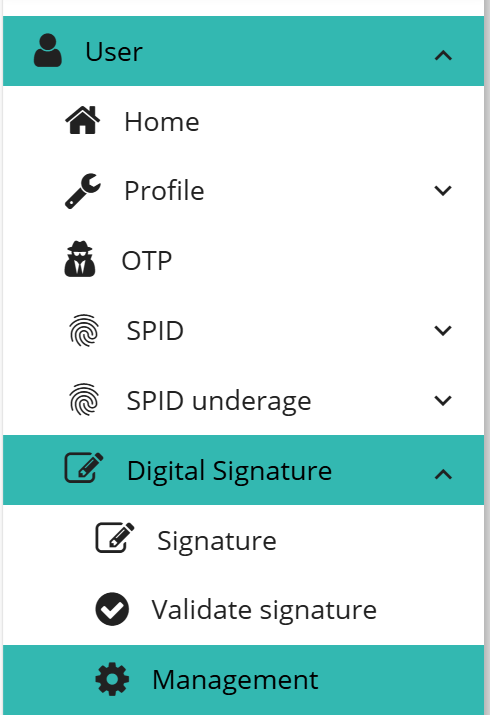Image resolution: width=490 pixels, height=715 pixels.
Task: Select the Profile wrench icon
Action: (83, 191)
